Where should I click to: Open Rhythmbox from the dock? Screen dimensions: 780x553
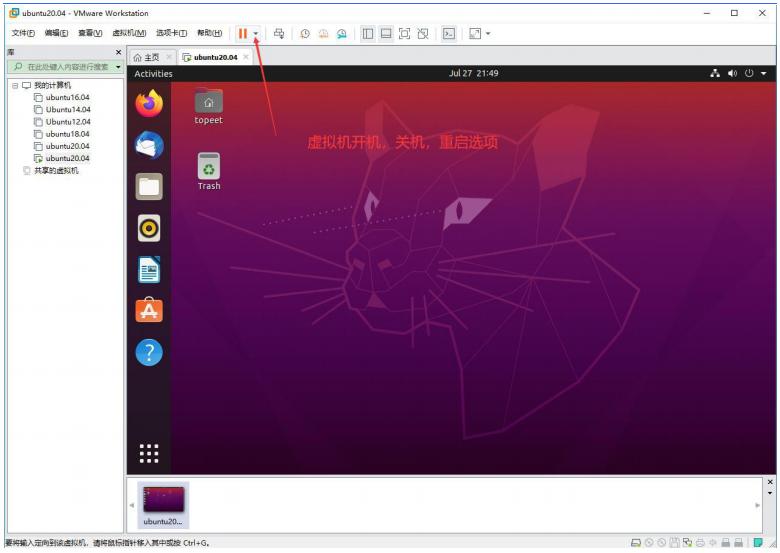click(149, 228)
